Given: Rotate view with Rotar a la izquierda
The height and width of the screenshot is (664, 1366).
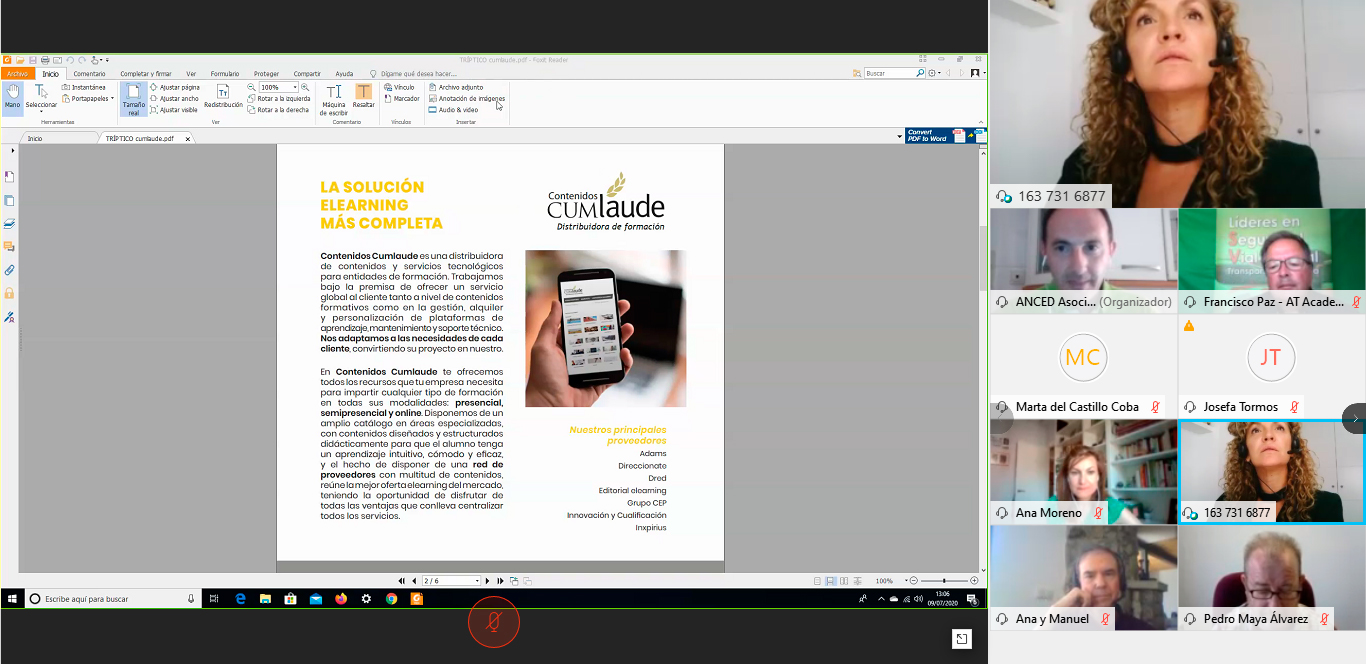Looking at the screenshot, I should 279,98.
